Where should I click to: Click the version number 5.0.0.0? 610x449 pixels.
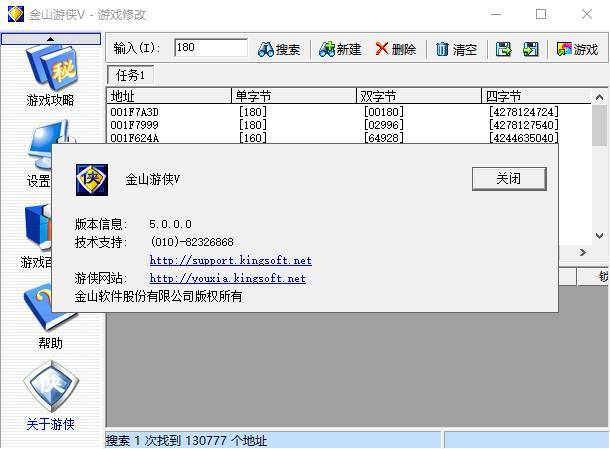(x=170, y=224)
